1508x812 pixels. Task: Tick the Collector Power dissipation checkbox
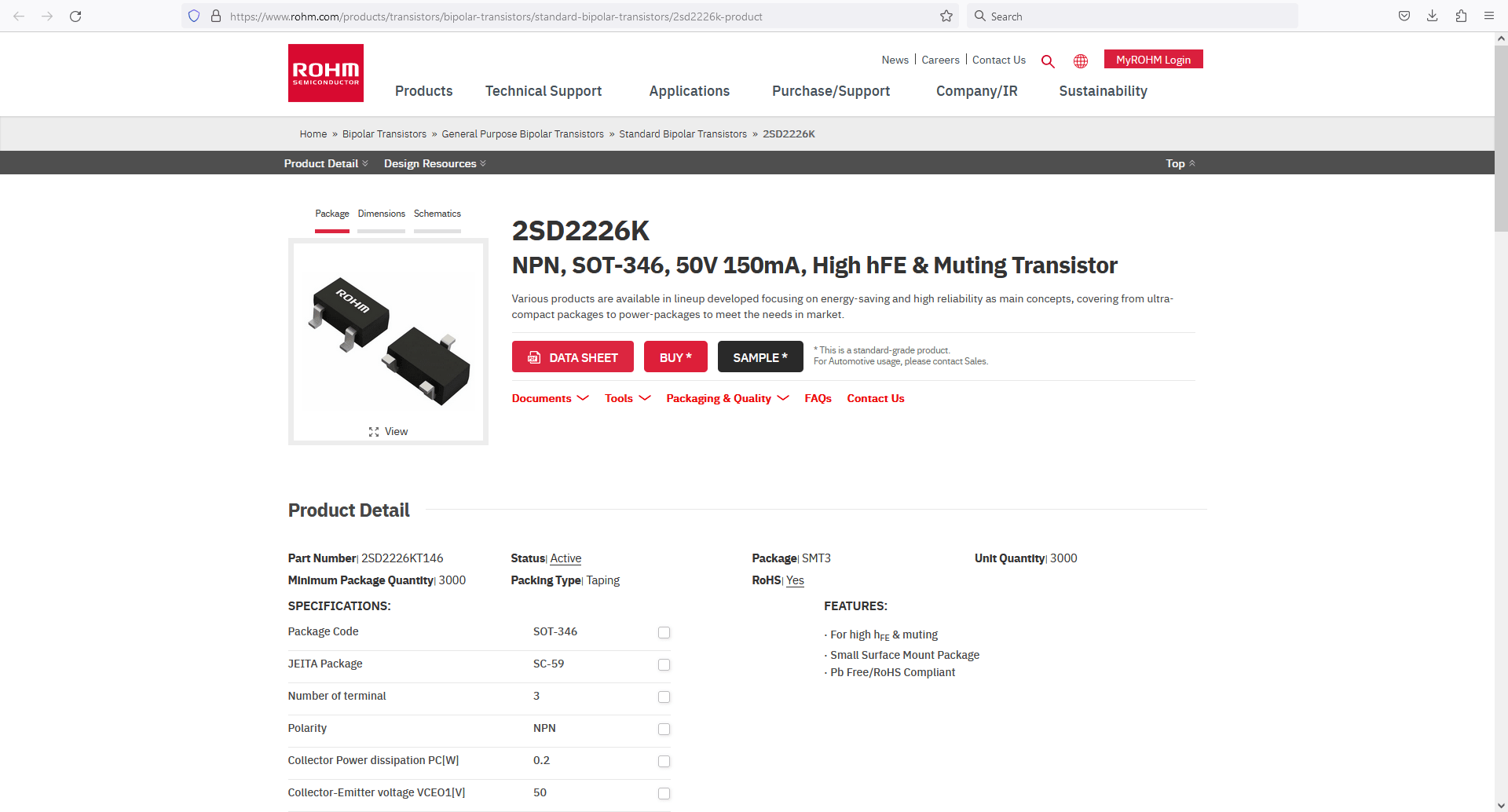click(664, 761)
